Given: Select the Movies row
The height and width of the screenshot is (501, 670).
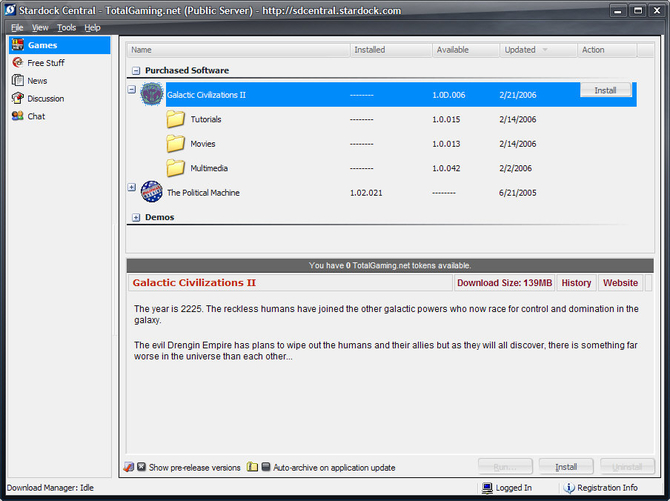Looking at the screenshot, I should pyautogui.click(x=382, y=144).
